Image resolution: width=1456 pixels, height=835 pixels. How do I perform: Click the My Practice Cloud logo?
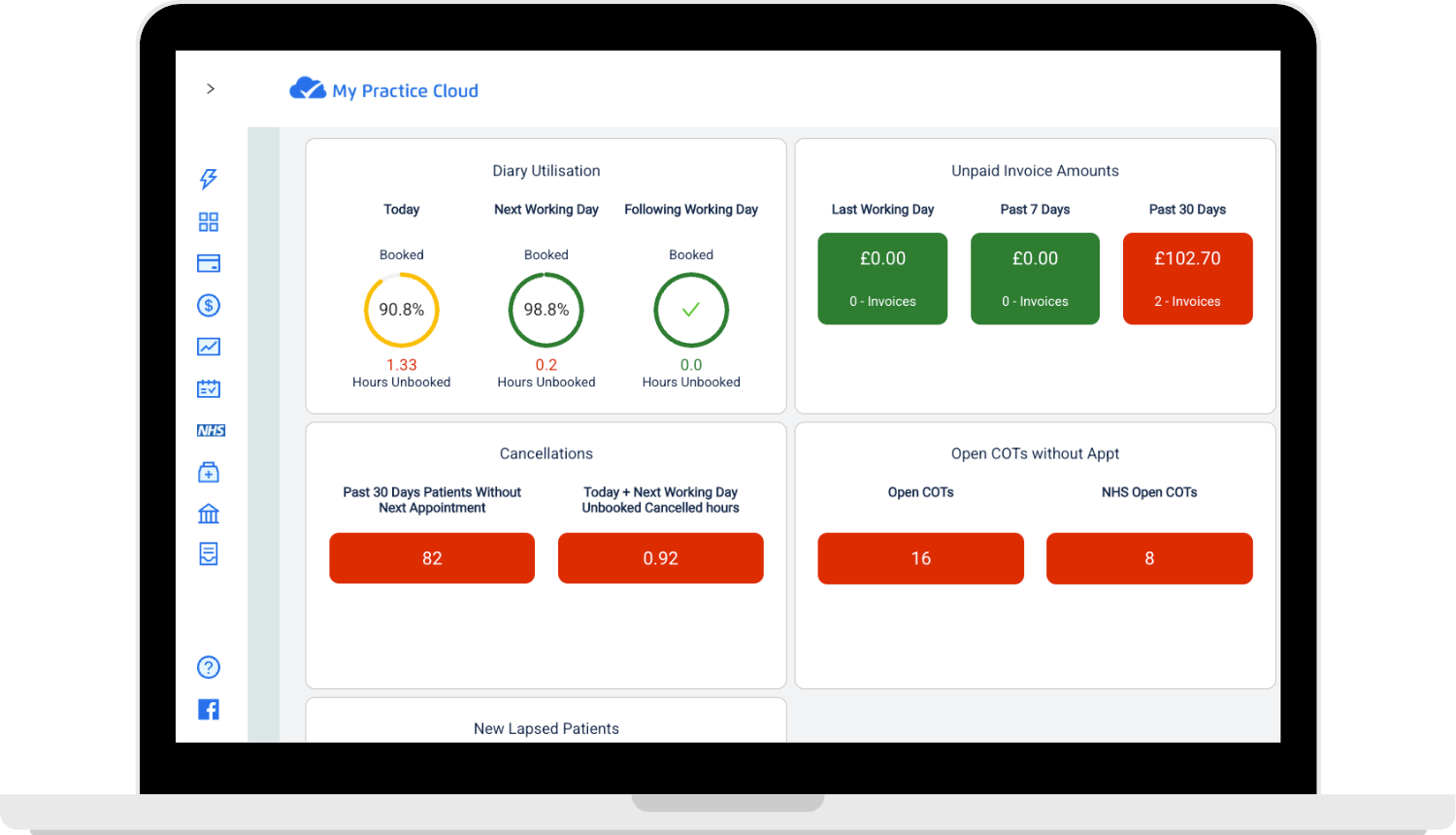(384, 90)
